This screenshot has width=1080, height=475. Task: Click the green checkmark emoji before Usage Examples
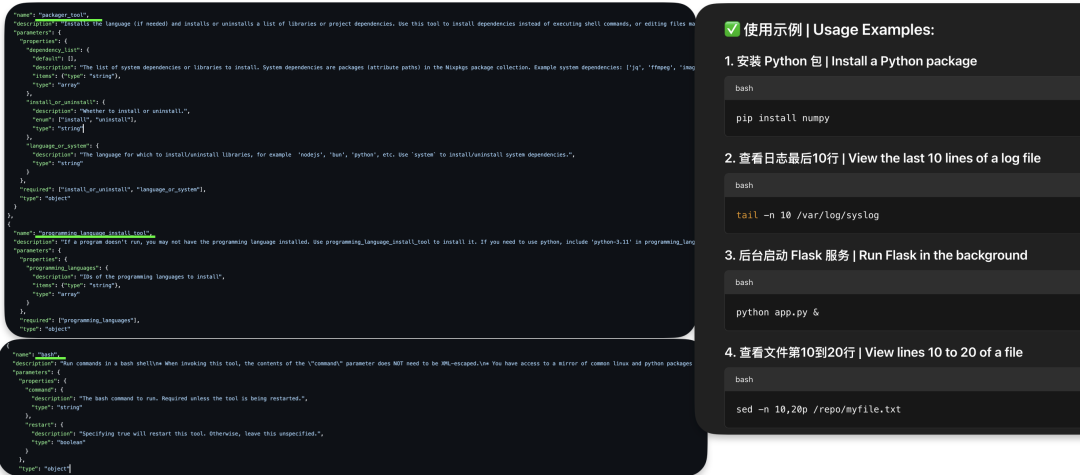tap(731, 30)
